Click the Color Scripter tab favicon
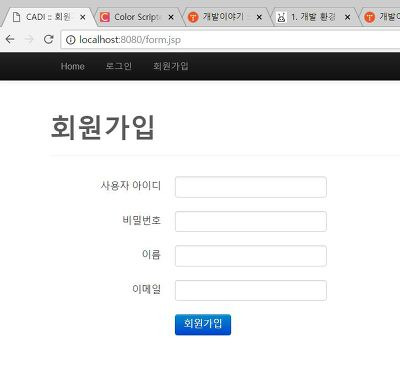400x390 pixels. click(x=105, y=17)
